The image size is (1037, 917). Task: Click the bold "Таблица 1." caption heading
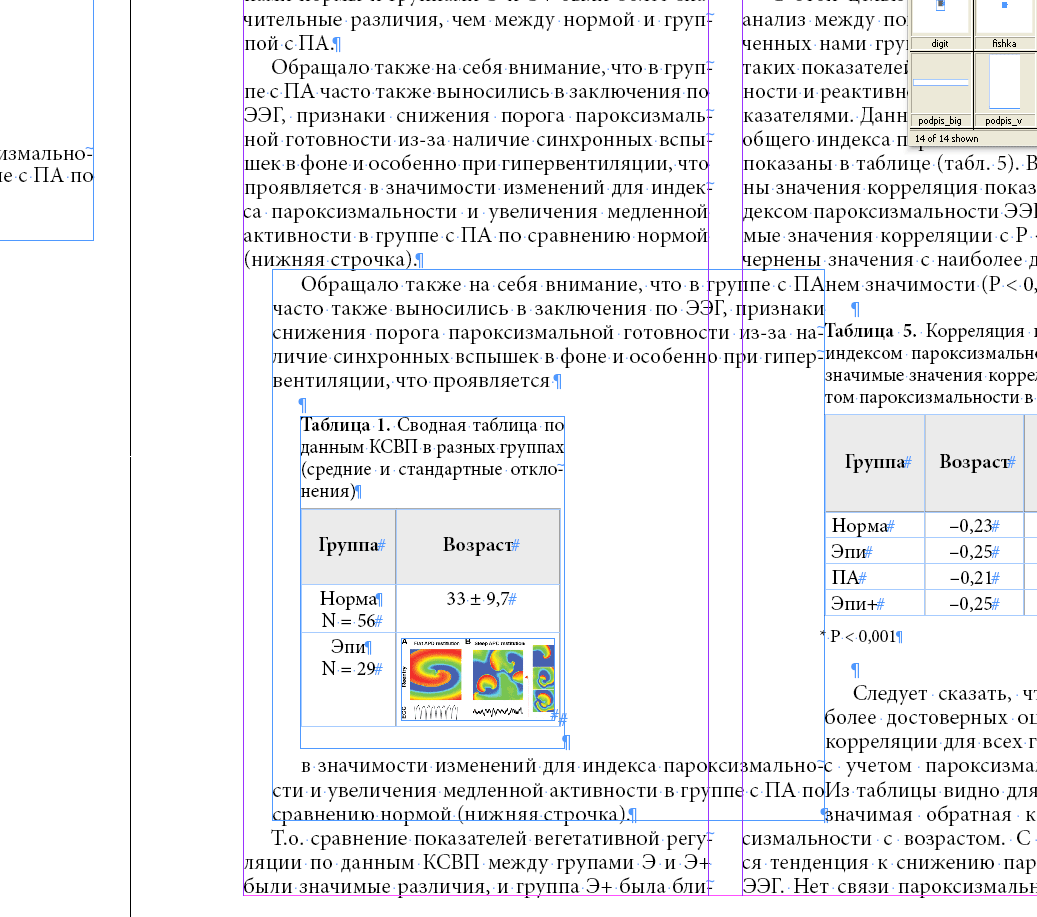345,425
